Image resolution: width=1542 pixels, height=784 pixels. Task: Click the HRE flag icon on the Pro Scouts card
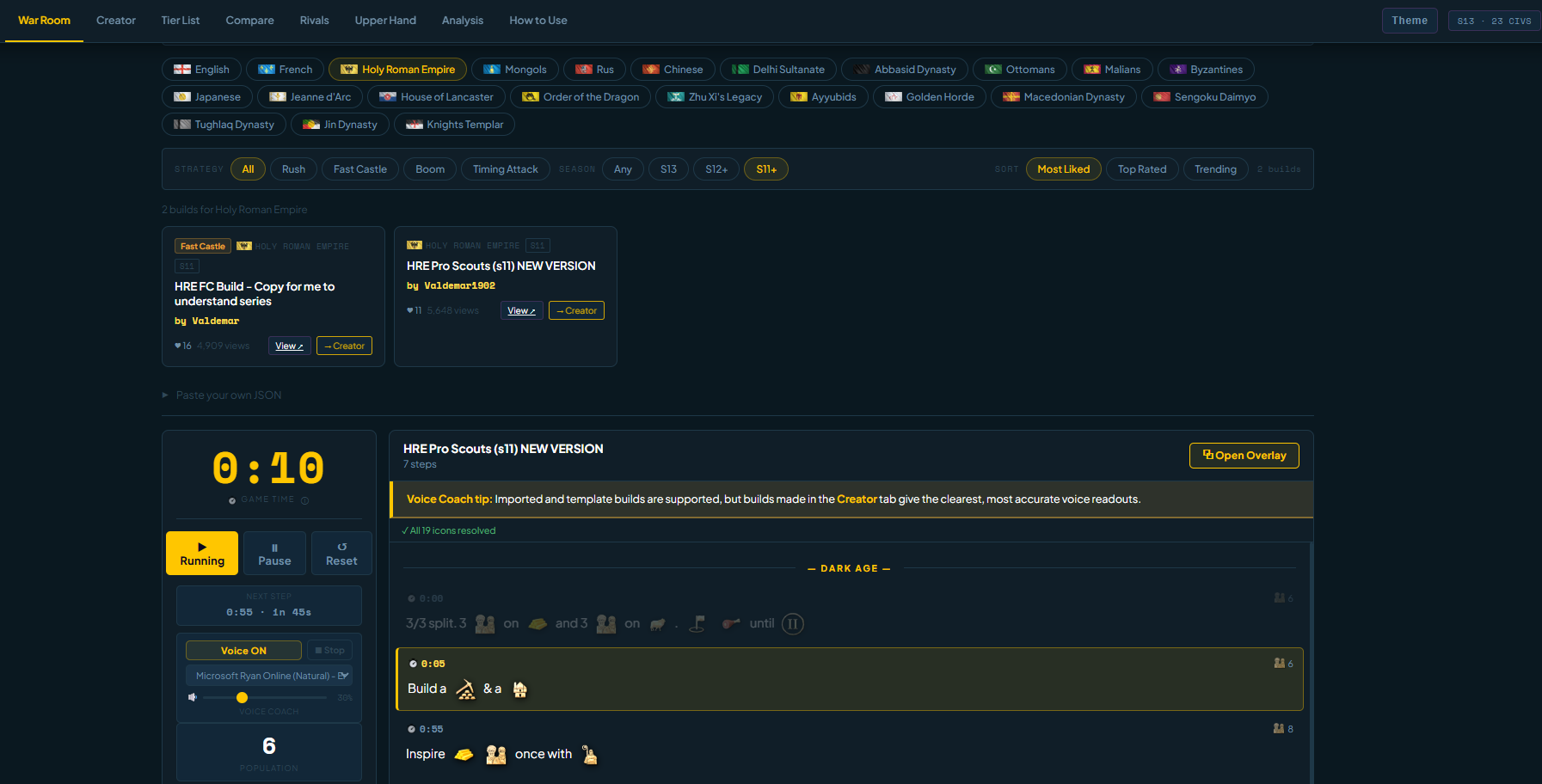click(415, 245)
